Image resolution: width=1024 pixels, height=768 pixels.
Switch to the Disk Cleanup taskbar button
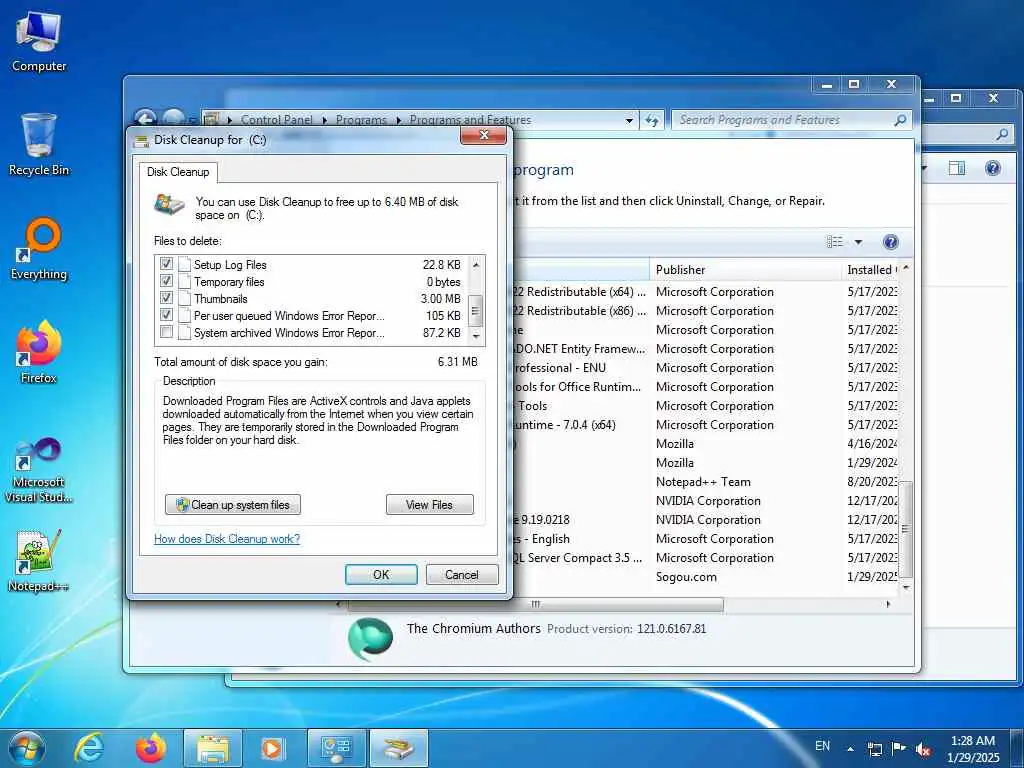(399, 748)
